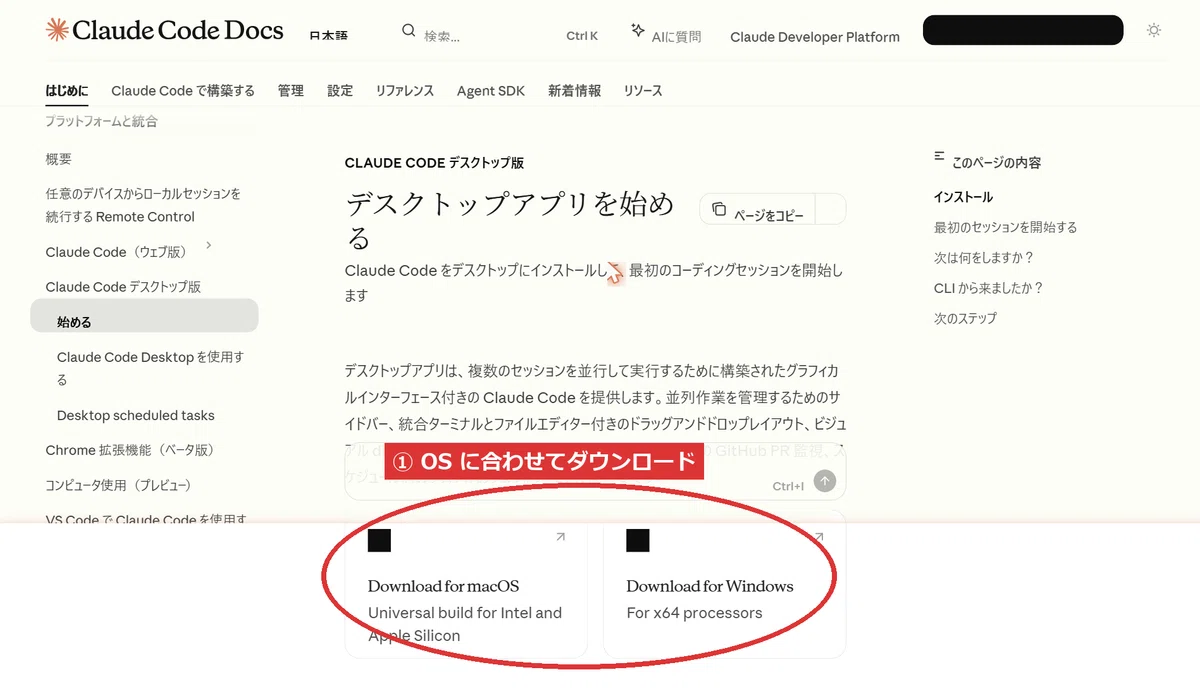Click the プラットフォームと統合 sidebar heading
The width and height of the screenshot is (1200, 696).
pyautogui.click(x=101, y=122)
